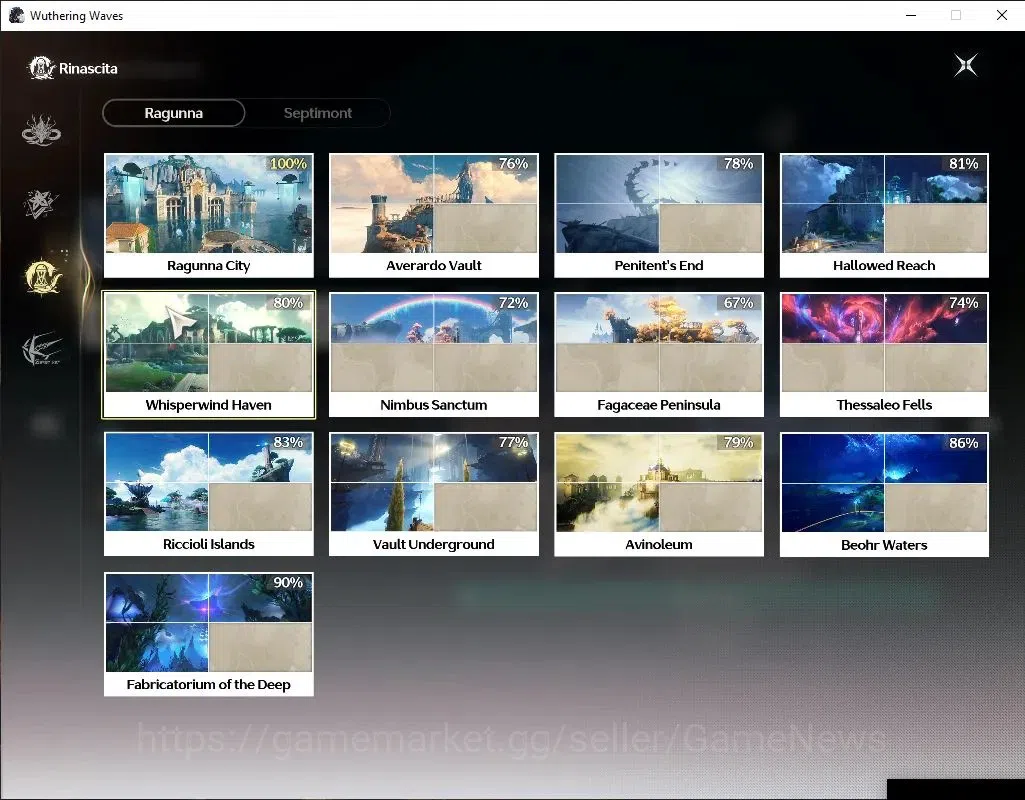Viewport: 1025px width, 800px height.
Task: Switch to the Septimont tab
Action: 318,113
